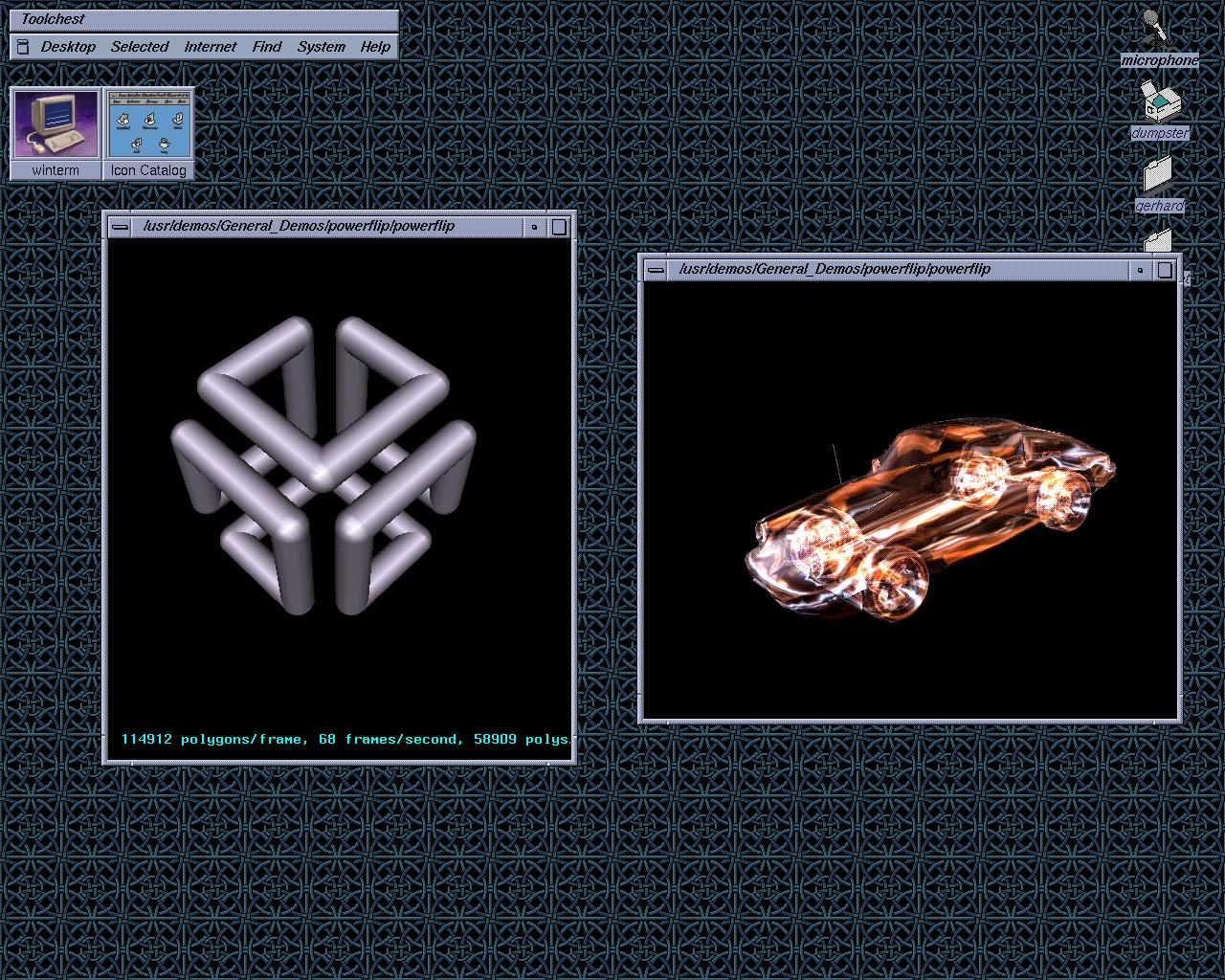The height and width of the screenshot is (980, 1225).
Task: Open the Help menu in Toolchest
Action: (375, 47)
